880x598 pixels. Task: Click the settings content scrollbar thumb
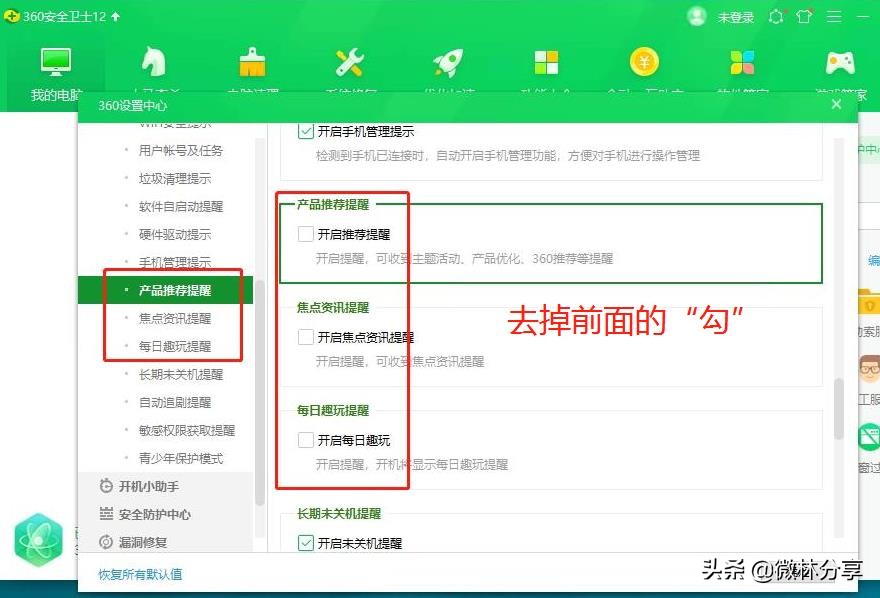click(838, 408)
